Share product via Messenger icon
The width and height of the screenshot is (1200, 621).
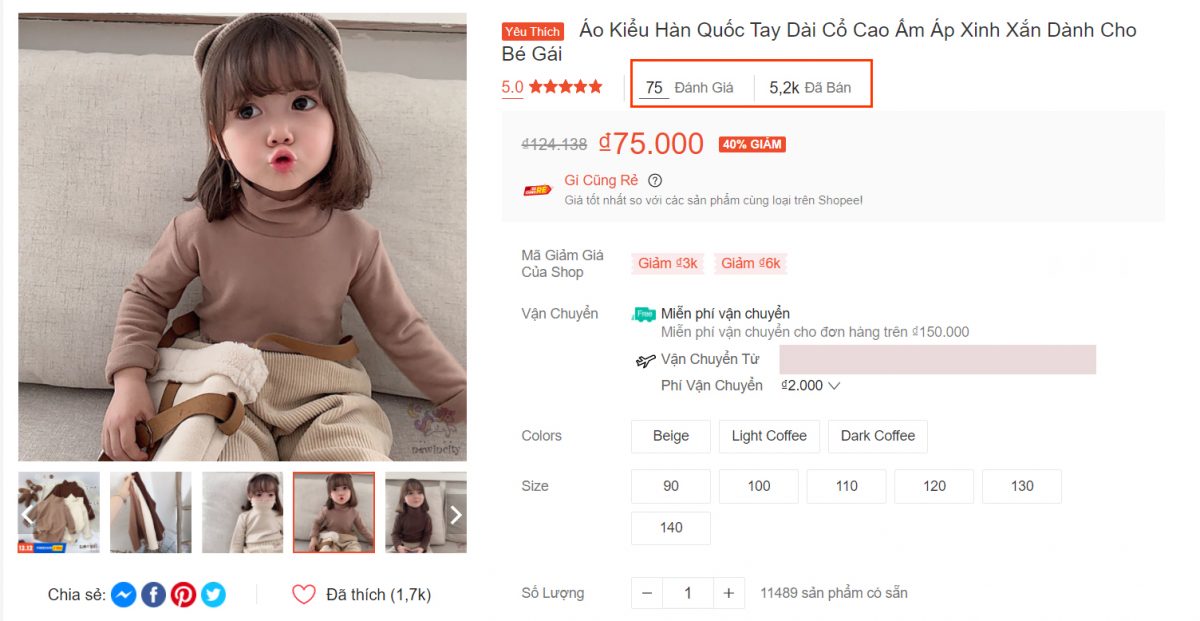pyautogui.click(x=123, y=595)
